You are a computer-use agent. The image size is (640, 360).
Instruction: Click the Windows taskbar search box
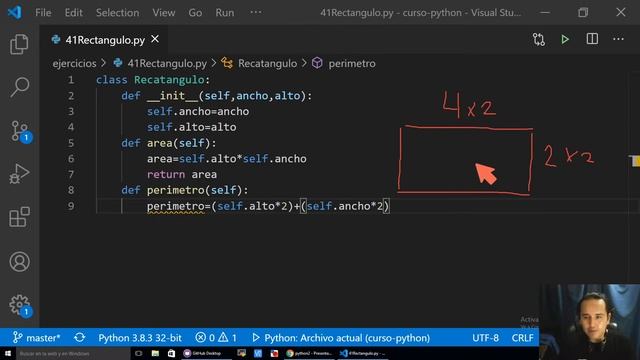[73, 353]
